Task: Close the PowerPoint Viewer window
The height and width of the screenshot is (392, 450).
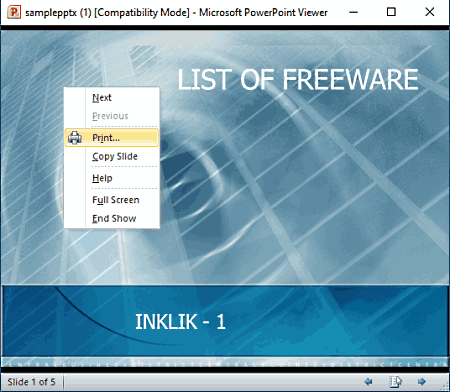Action: (x=430, y=12)
